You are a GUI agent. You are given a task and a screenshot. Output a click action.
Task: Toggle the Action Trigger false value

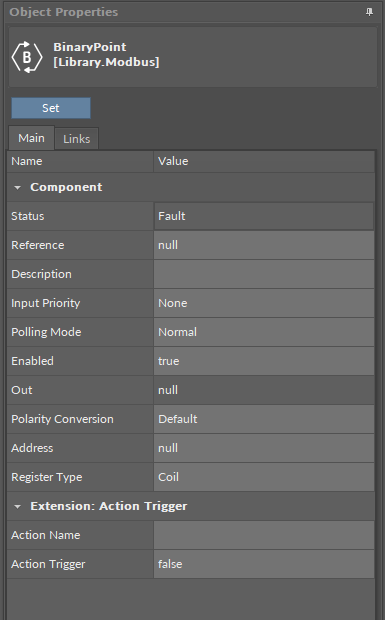[264, 564]
